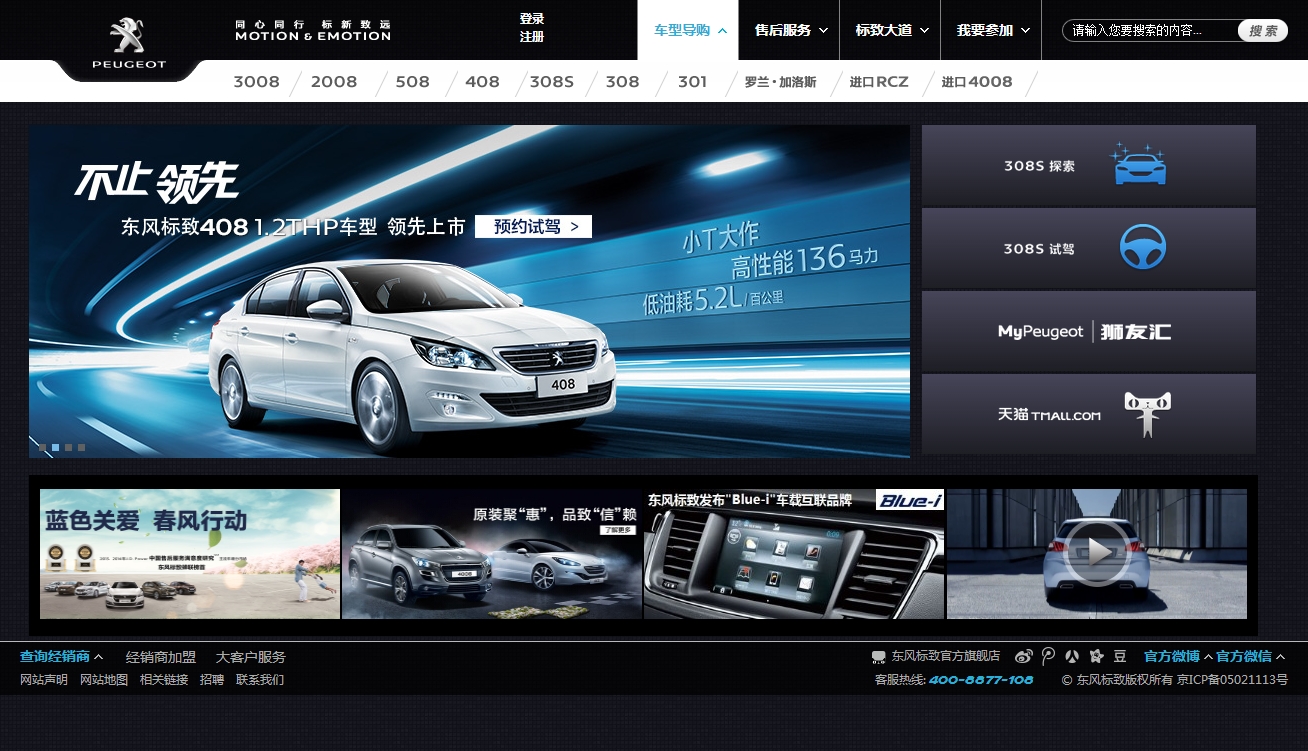
Task: Open the 大客户服务 footer link
Action: (x=251, y=657)
